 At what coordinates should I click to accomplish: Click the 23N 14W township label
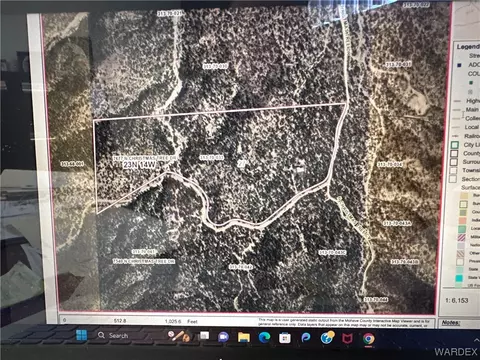coord(139,165)
